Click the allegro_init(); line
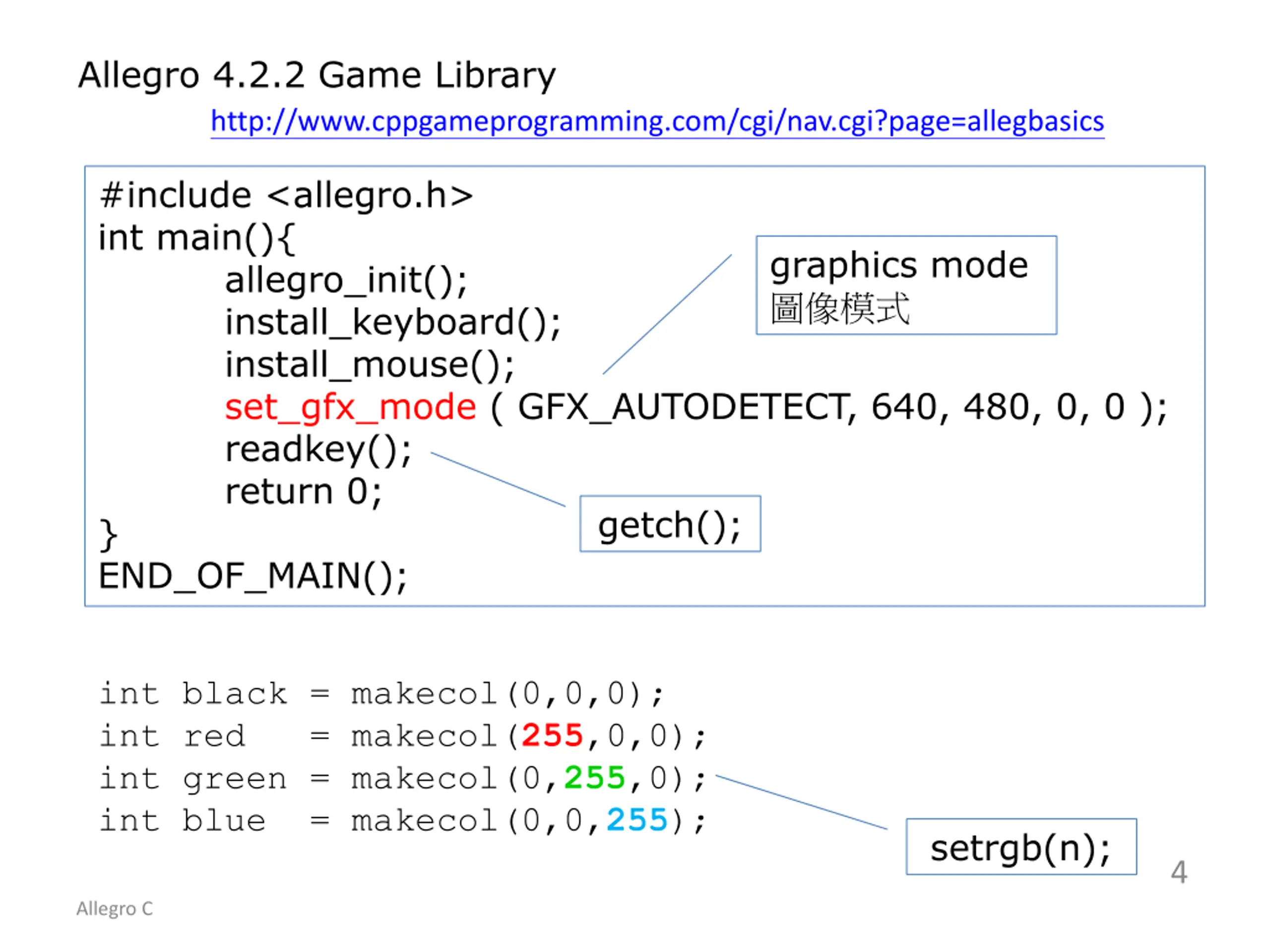1270x952 pixels. click(x=346, y=280)
